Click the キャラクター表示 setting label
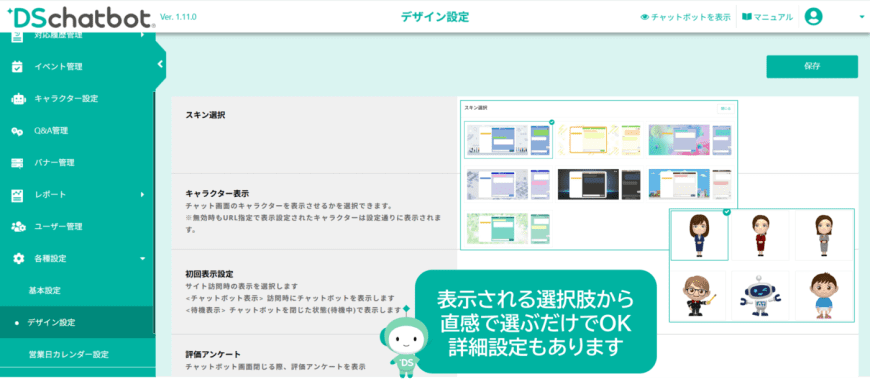The height and width of the screenshot is (379, 870). tap(217, 194)
